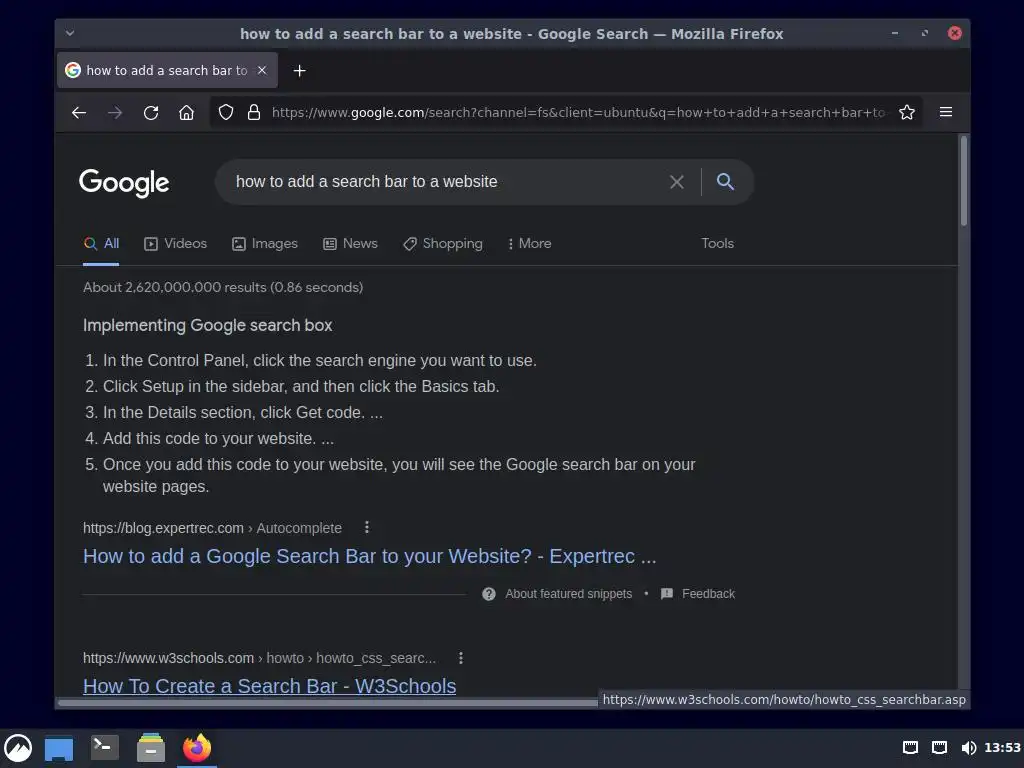Reload the current page

tap(151, 112)
